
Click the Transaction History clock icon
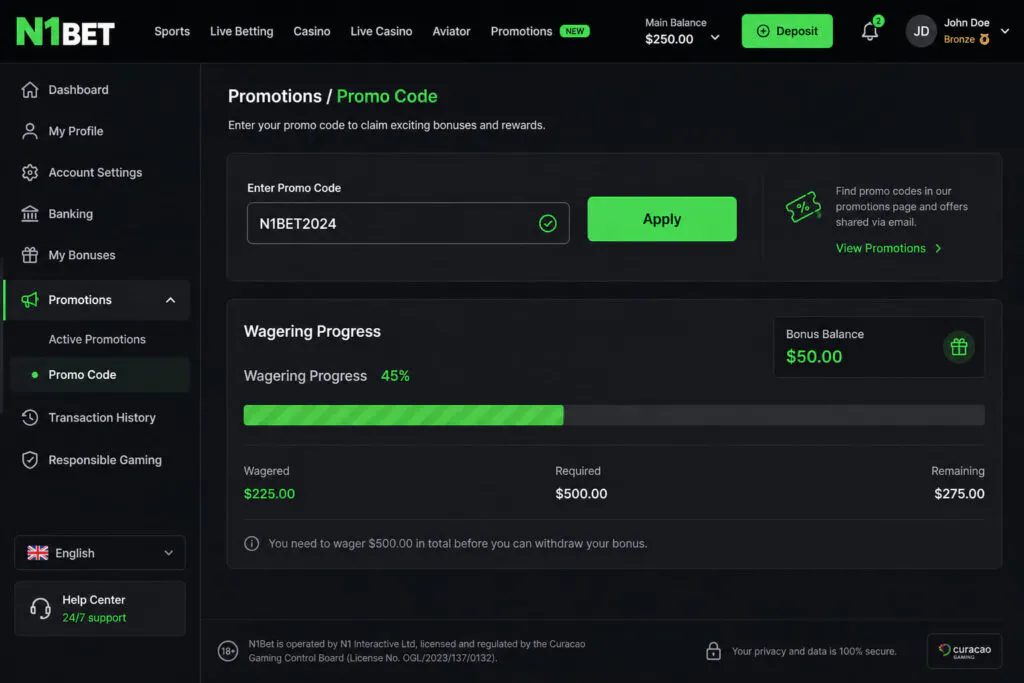pos(30,417)
